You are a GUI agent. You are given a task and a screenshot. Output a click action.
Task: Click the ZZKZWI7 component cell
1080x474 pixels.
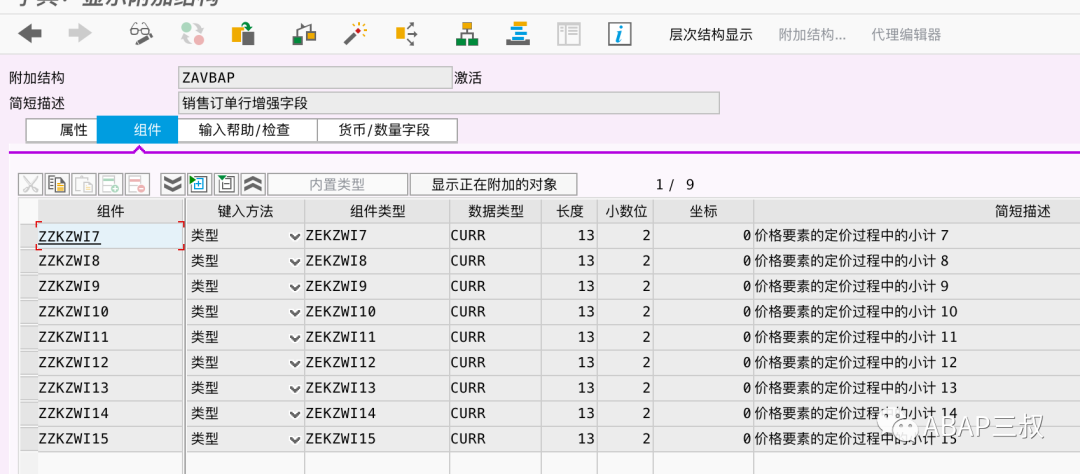click(110, 236)
